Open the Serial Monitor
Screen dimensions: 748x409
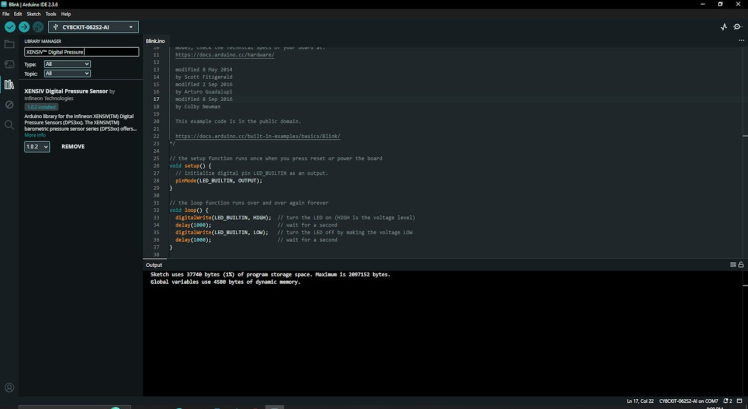coord(738,27)
